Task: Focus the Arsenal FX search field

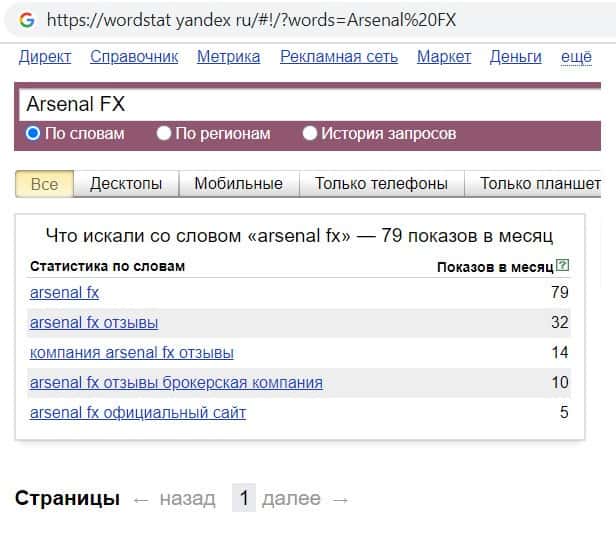Action: click(300, 104)
